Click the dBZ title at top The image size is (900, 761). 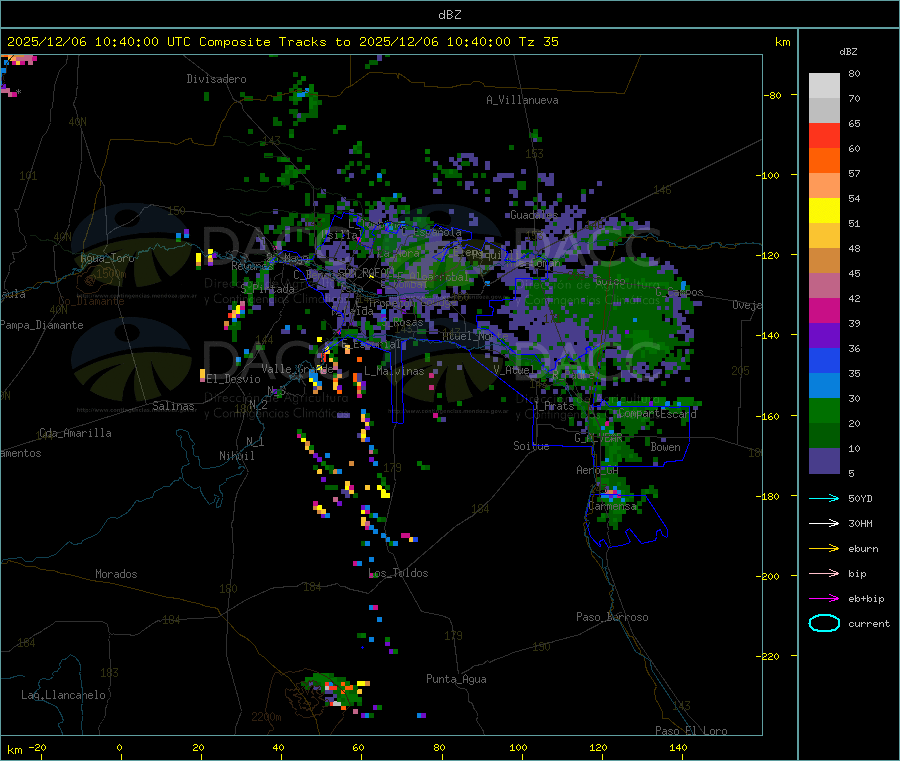point(449,15)
